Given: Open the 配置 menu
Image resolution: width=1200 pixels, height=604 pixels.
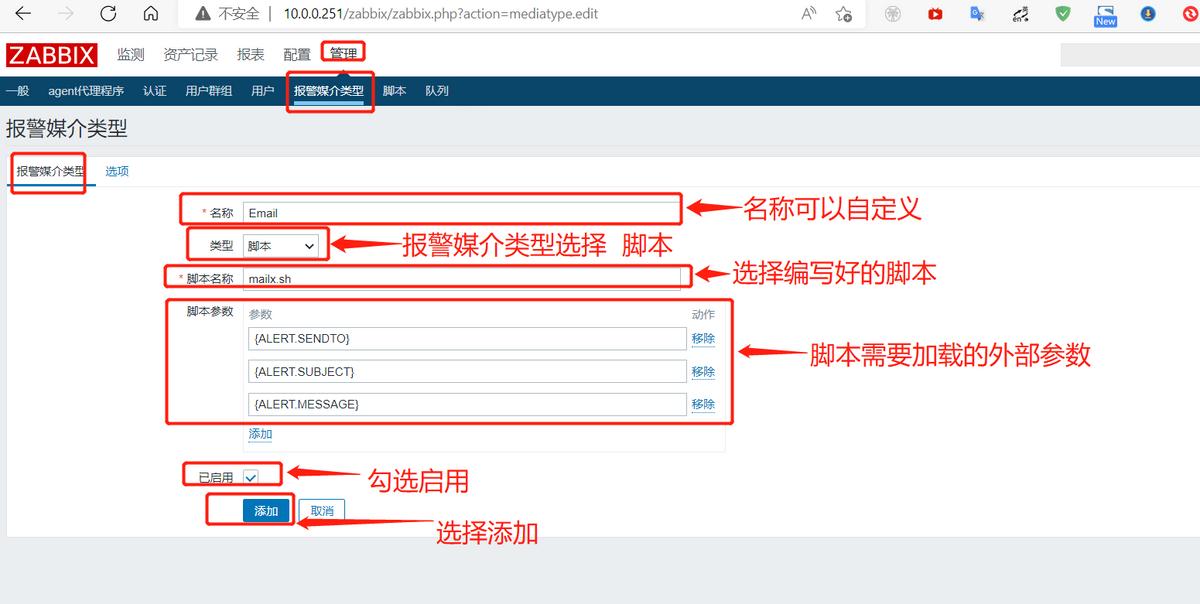Looking at the screenshot, I should pyautogui.click(x=296, y=55).
